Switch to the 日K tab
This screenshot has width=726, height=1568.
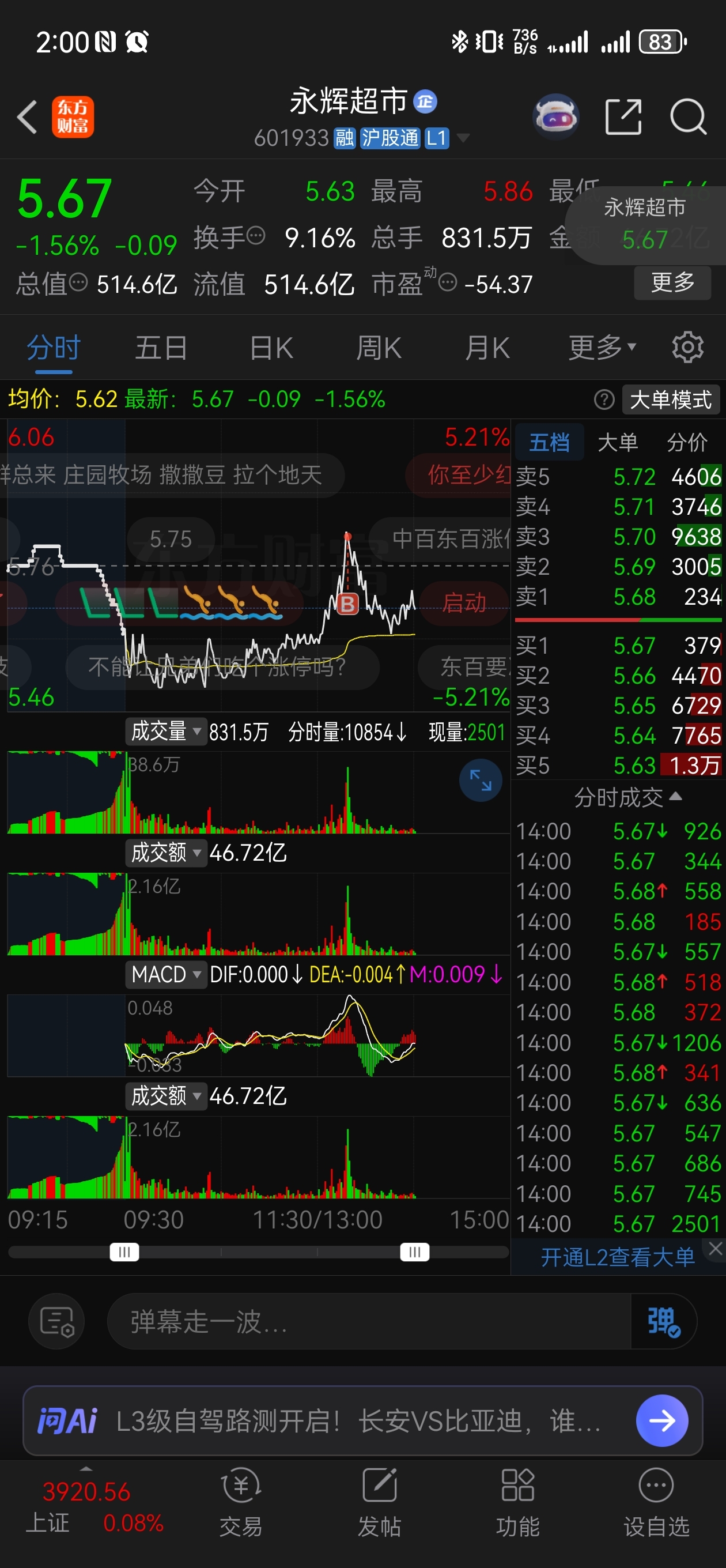271,348
